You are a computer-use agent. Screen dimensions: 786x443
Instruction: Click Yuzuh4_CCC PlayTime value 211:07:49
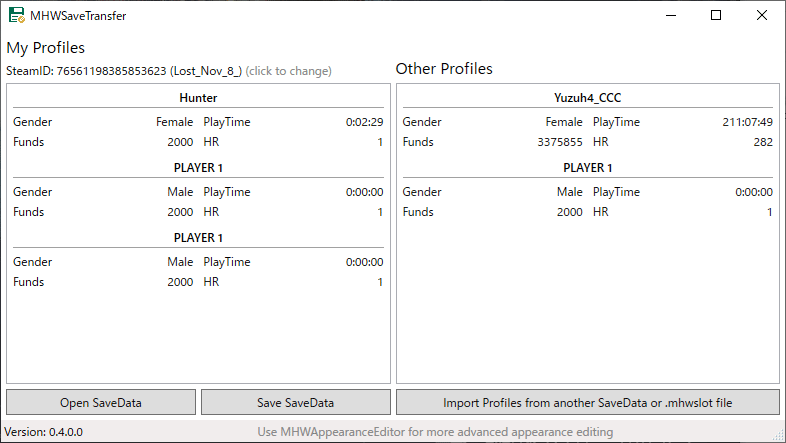(x=747, y=122)
